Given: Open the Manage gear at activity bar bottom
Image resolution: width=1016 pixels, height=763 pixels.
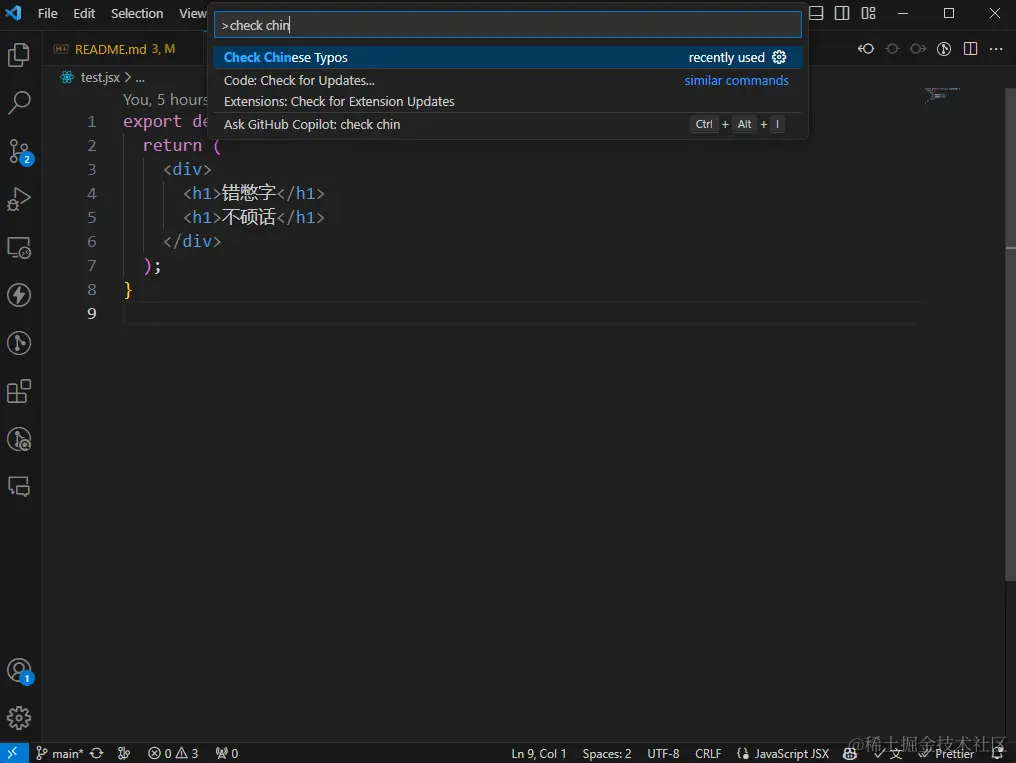Looking at the screenshot, I should pos(19,718).
